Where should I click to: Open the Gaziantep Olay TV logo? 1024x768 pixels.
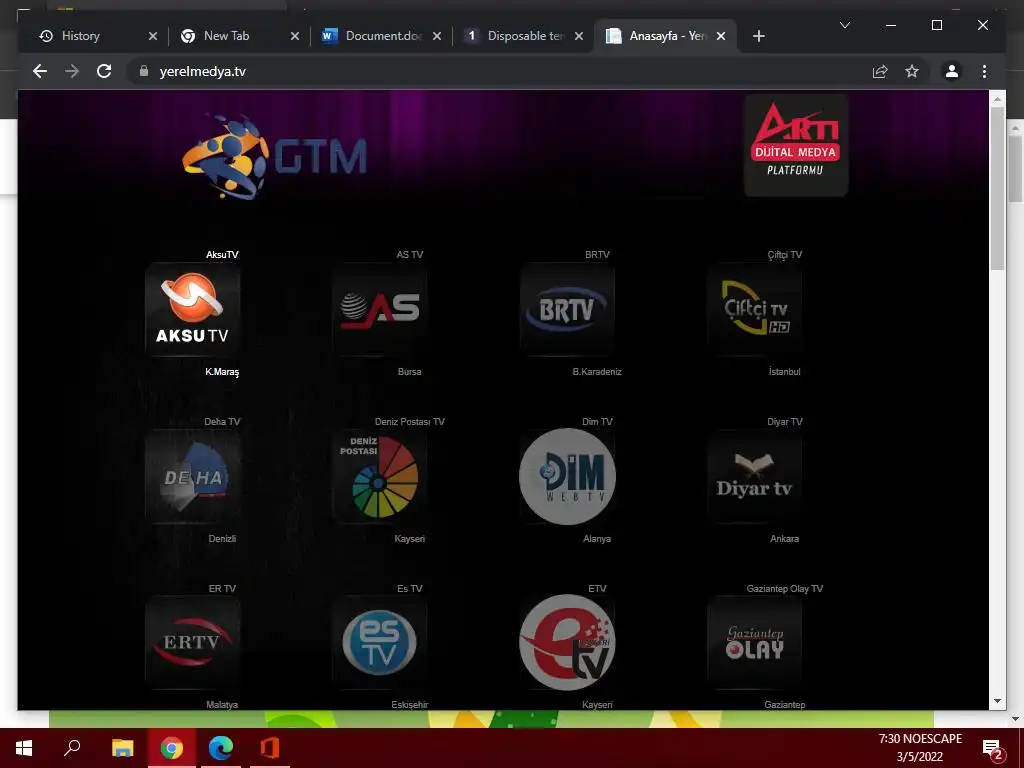(754, 643)
